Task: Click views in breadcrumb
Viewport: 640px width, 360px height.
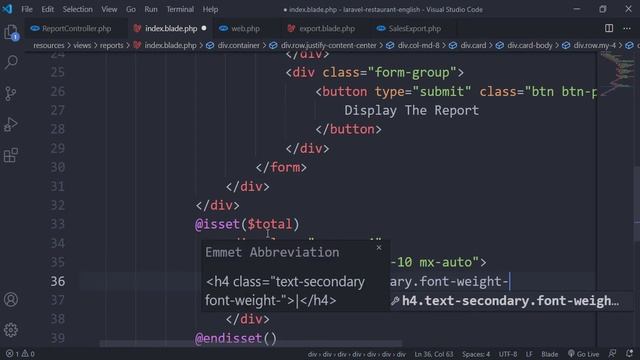Action: pyautogui.click(x=82, y=45)
